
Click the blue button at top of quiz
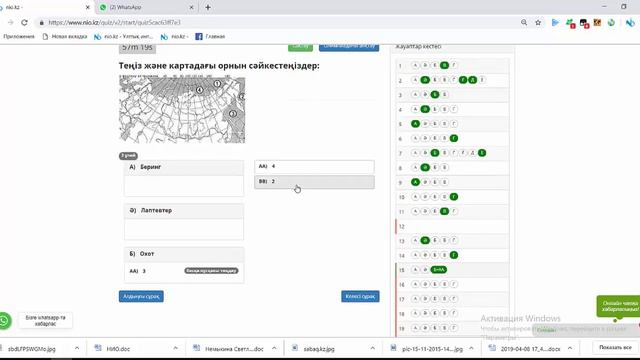pos(349,47)
